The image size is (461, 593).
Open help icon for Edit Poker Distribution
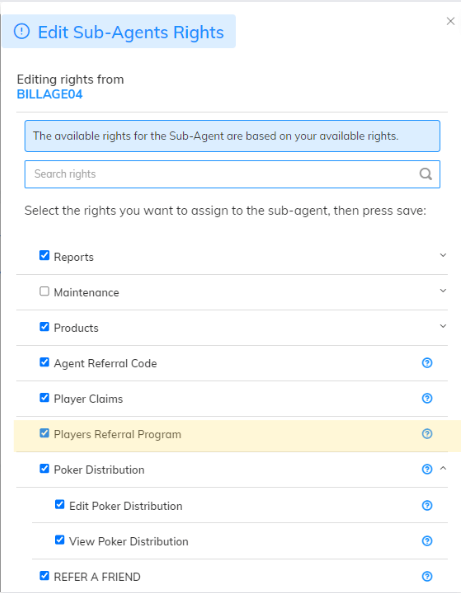(x=427, y=506)
